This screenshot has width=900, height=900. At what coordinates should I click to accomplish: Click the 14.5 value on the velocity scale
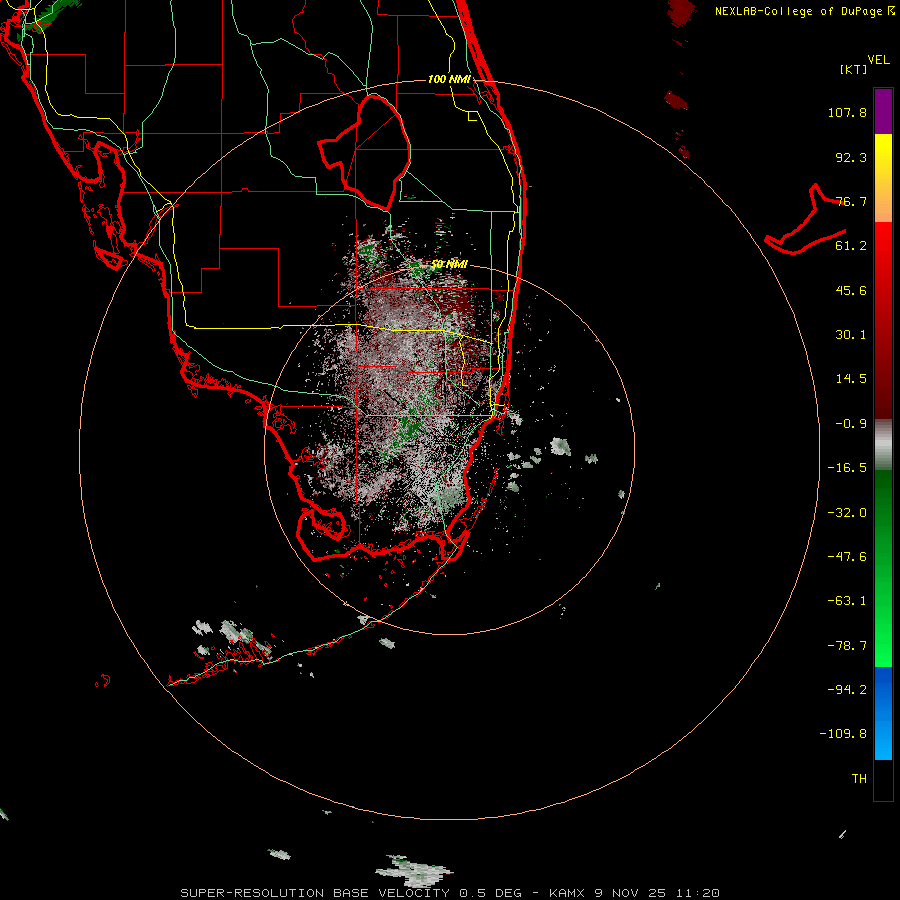(x=851, y=379)
